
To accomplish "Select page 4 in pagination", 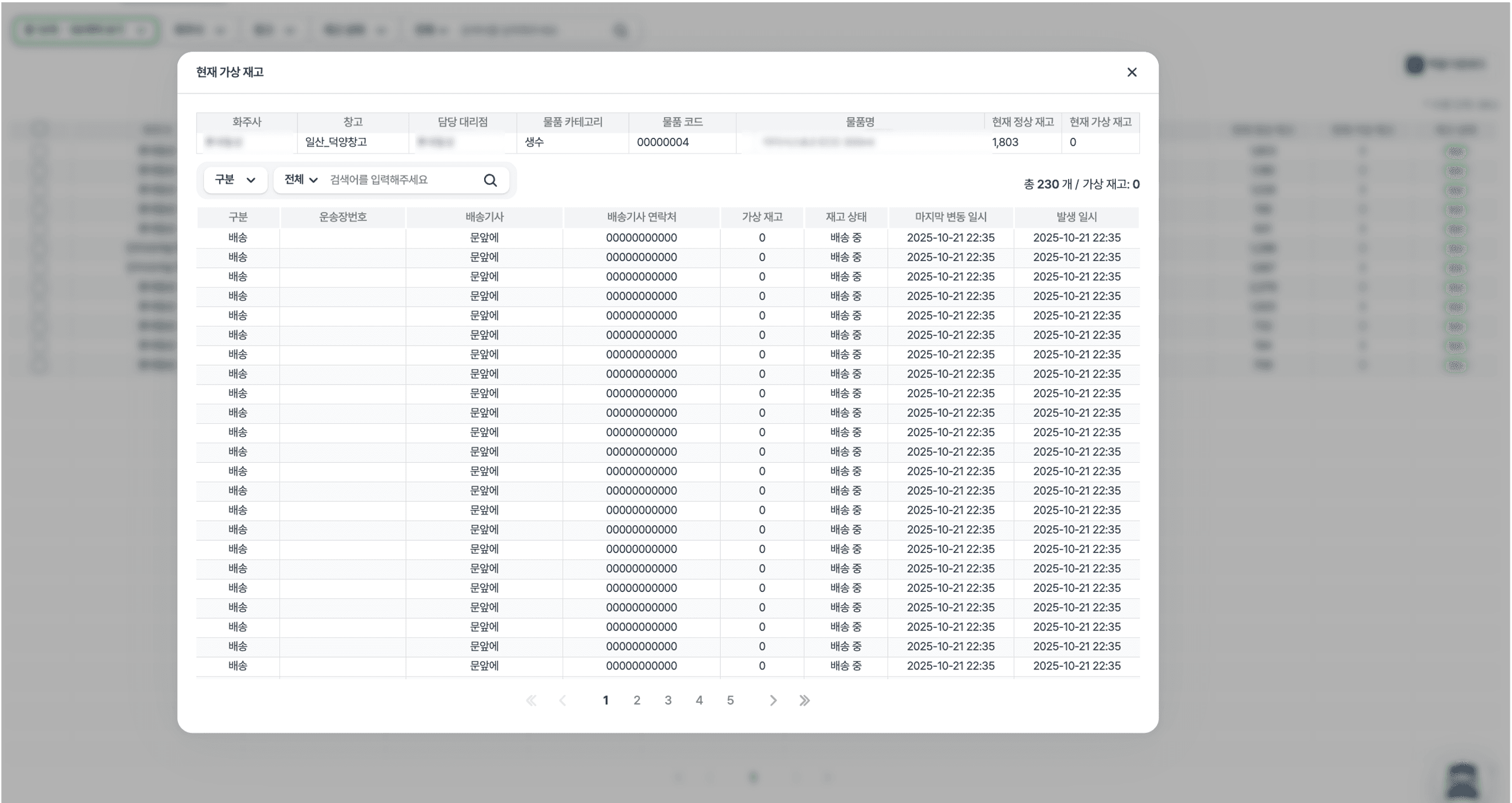I will [699, 700].
